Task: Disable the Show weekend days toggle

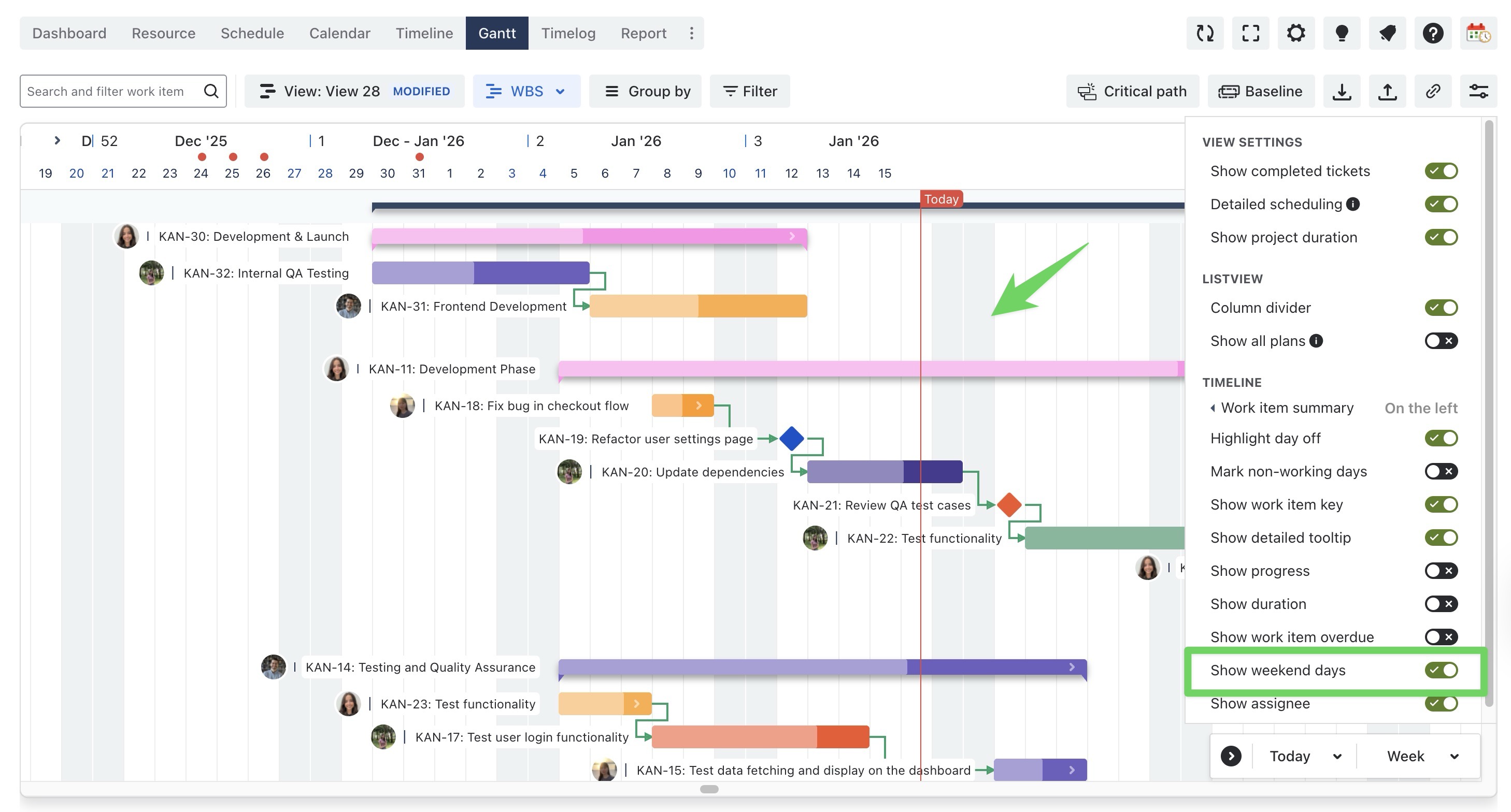Action: (1441, 670)
